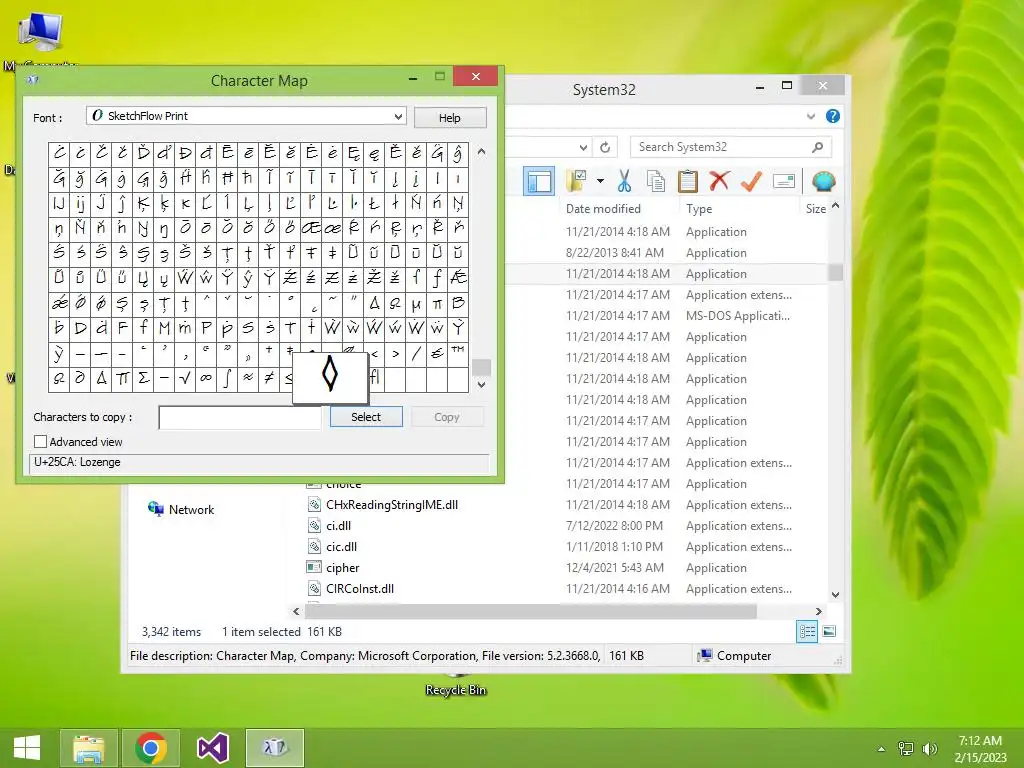Sort by Size column header
1024x768 pixels.
(x=816, y=208)
